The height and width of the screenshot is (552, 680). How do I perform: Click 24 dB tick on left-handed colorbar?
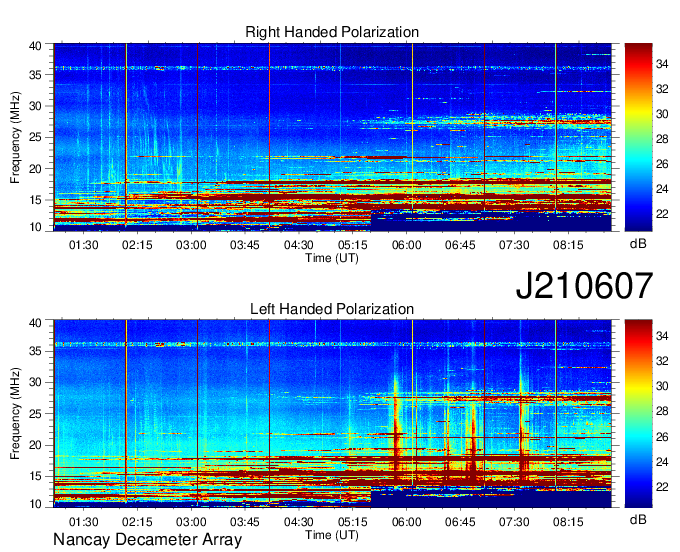tap(662, 462)
